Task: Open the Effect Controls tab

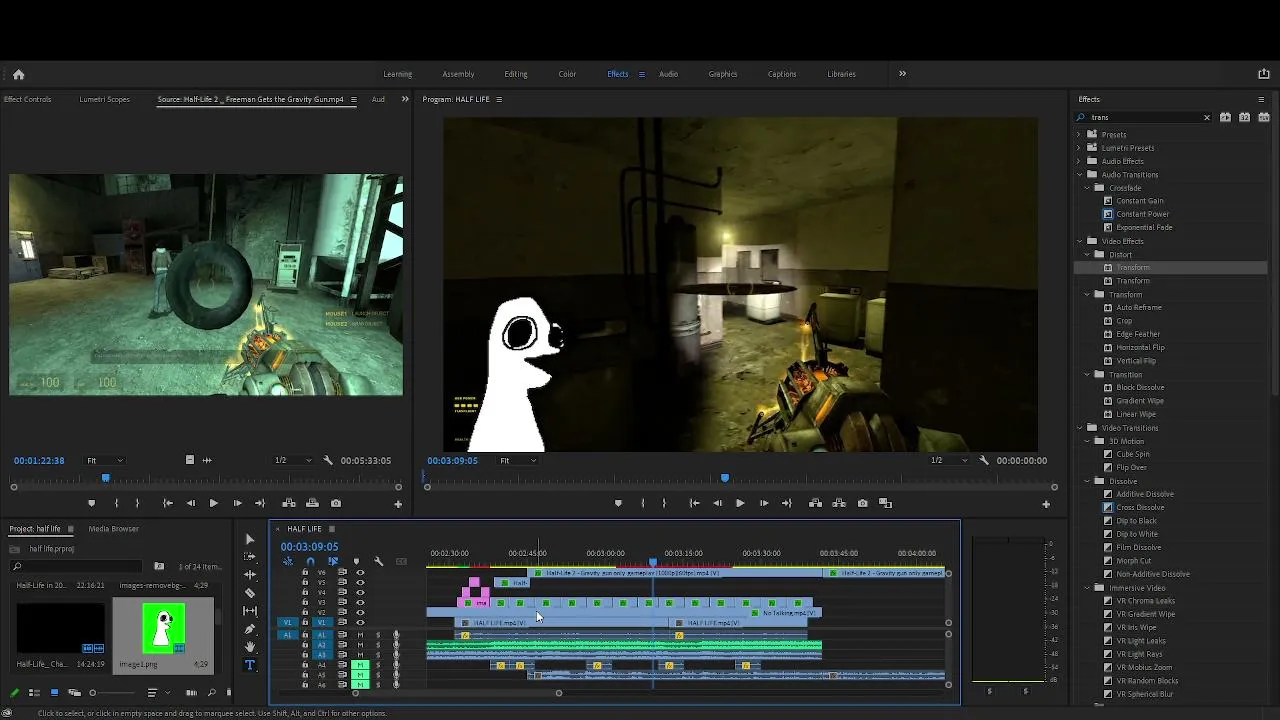Action: [27, 99]
